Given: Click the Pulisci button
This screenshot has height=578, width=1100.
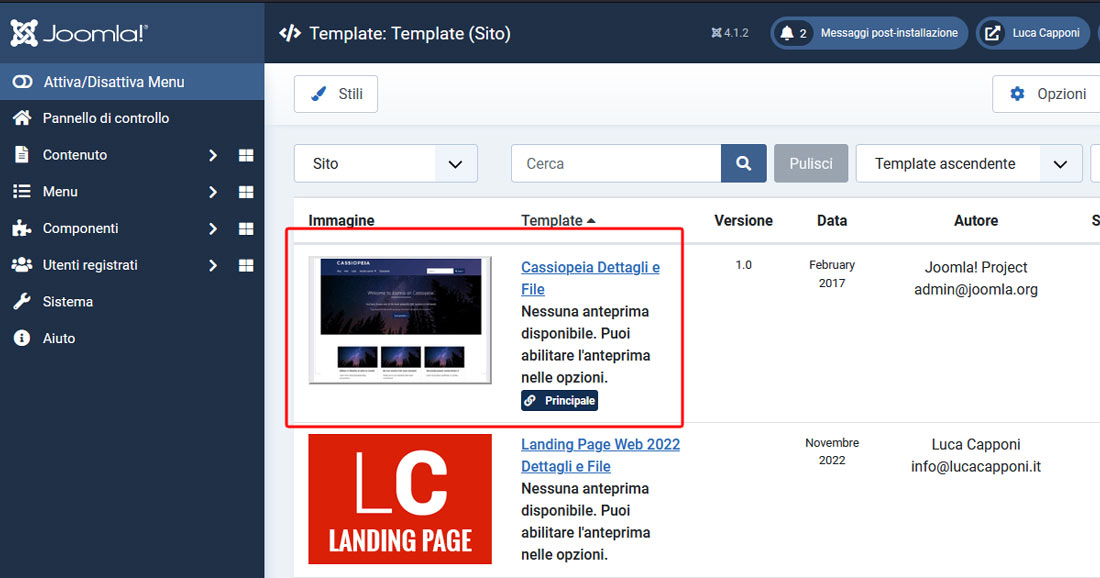Looking at the screenshot, I should point(811,163).
